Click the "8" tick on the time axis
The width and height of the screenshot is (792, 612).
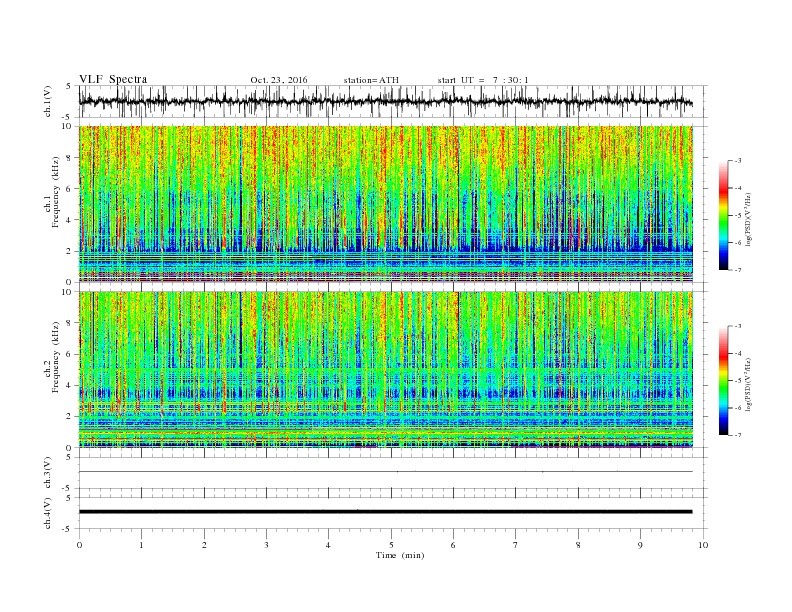tap(578, 545)
